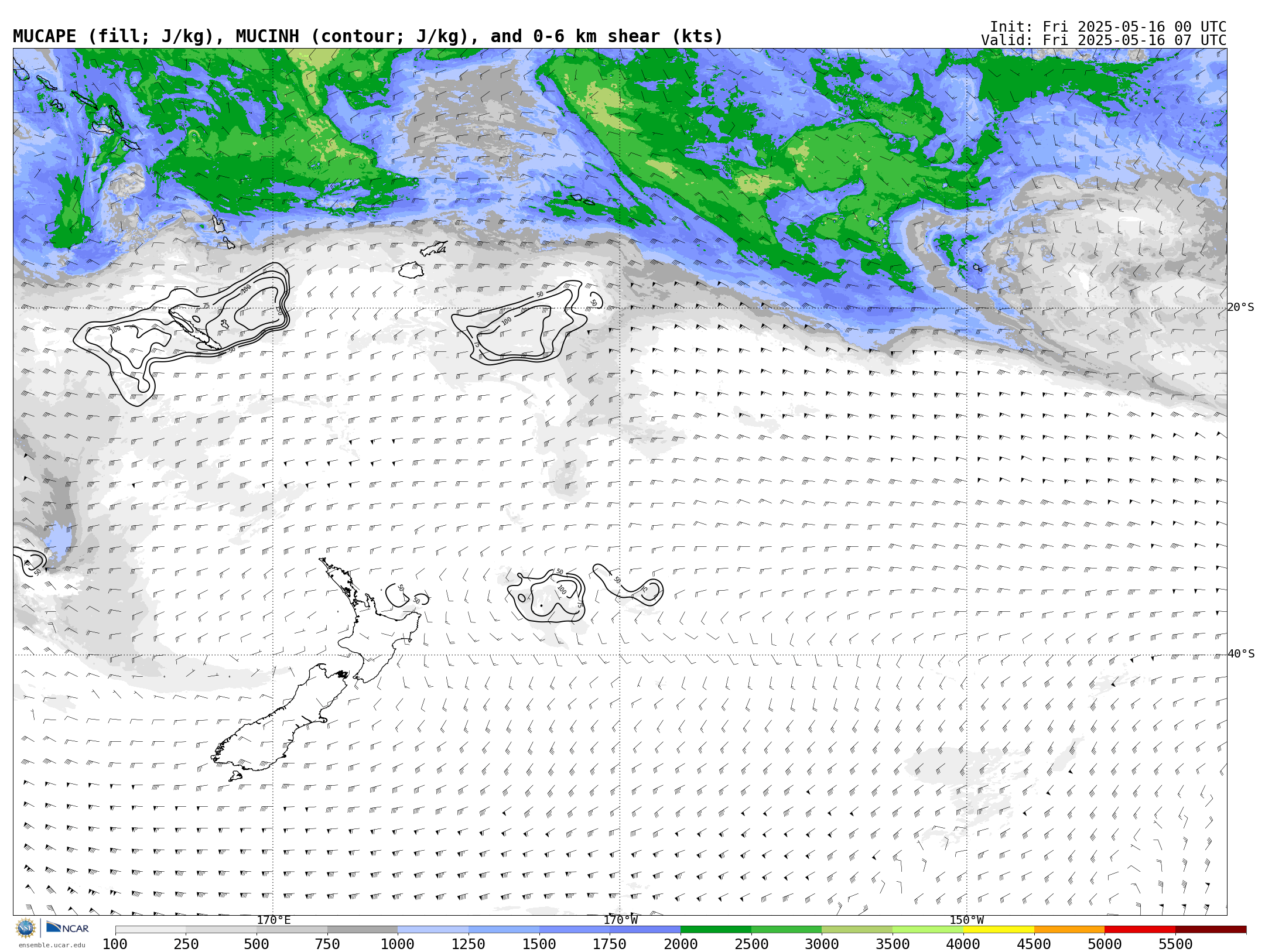Pick the yellow 4000-4500 colorbar swatch
Image resolution: width=1265 pixels, height=952 pixels.
point(999,930)
